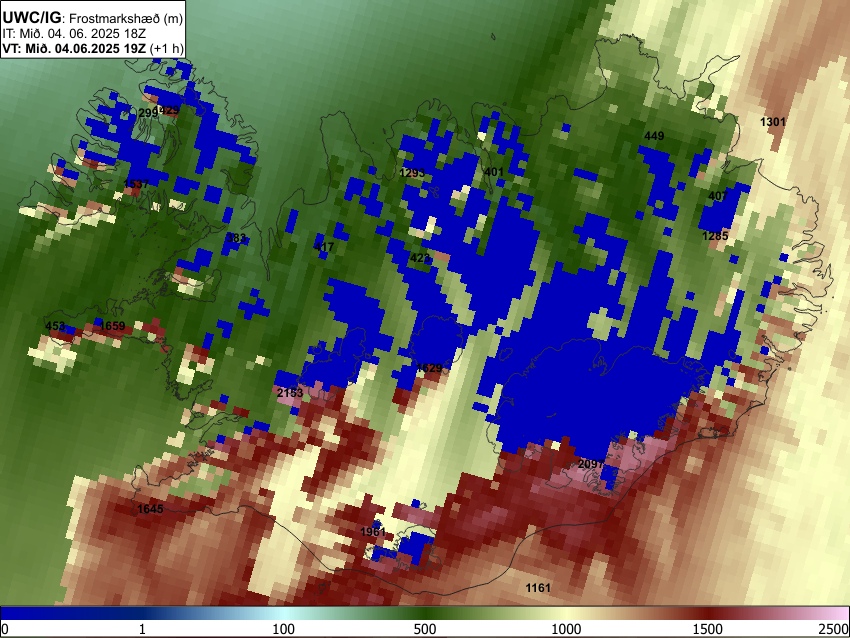The height and width of the screenshot is (638, 850).
Task: Click the offshore map value "1161"
Action: coord(538,587)
